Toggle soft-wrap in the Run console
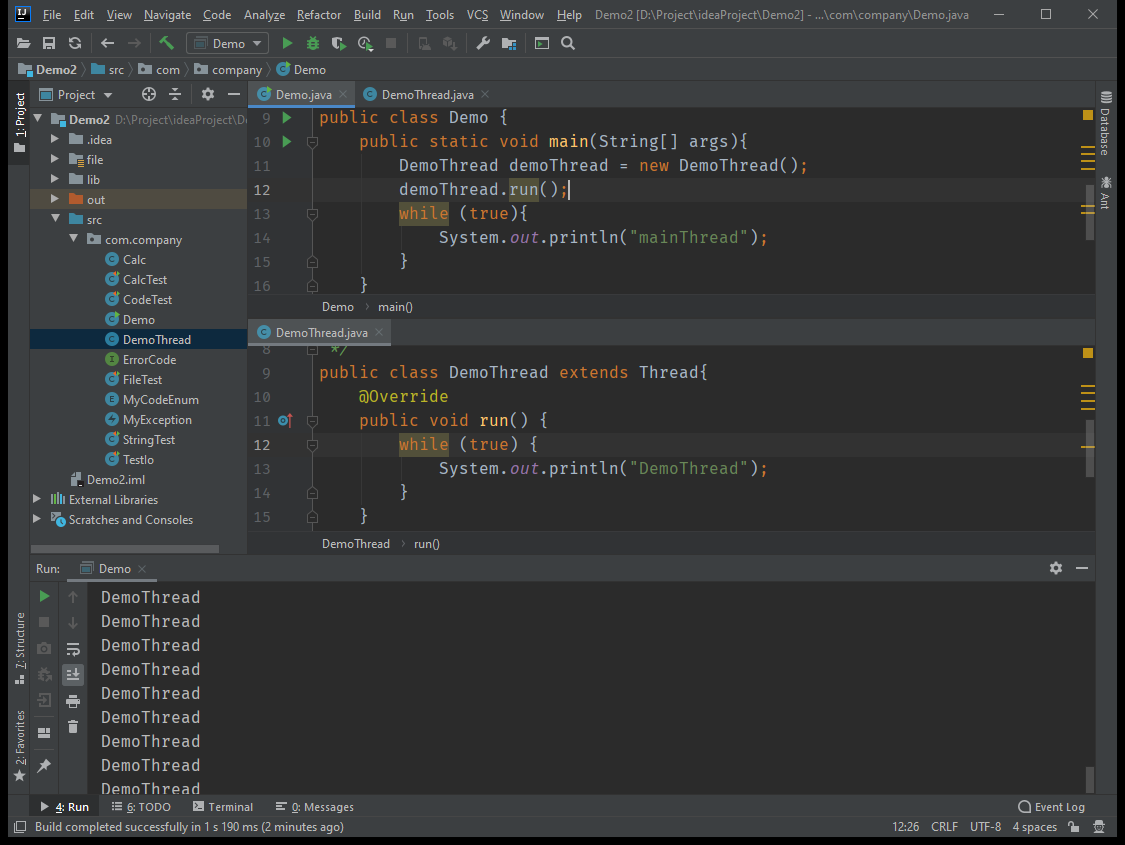This screenshot has width=1125, height=845. pyautogui.click(x=73, y=649)
